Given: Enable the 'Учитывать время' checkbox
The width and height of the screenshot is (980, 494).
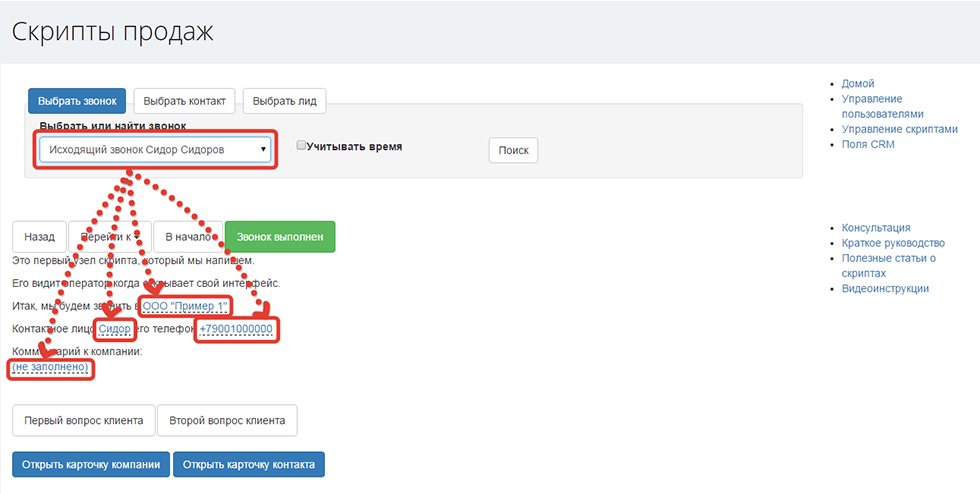Looking at the screenshot, I should pyautogui.click(x=302, y=146).
